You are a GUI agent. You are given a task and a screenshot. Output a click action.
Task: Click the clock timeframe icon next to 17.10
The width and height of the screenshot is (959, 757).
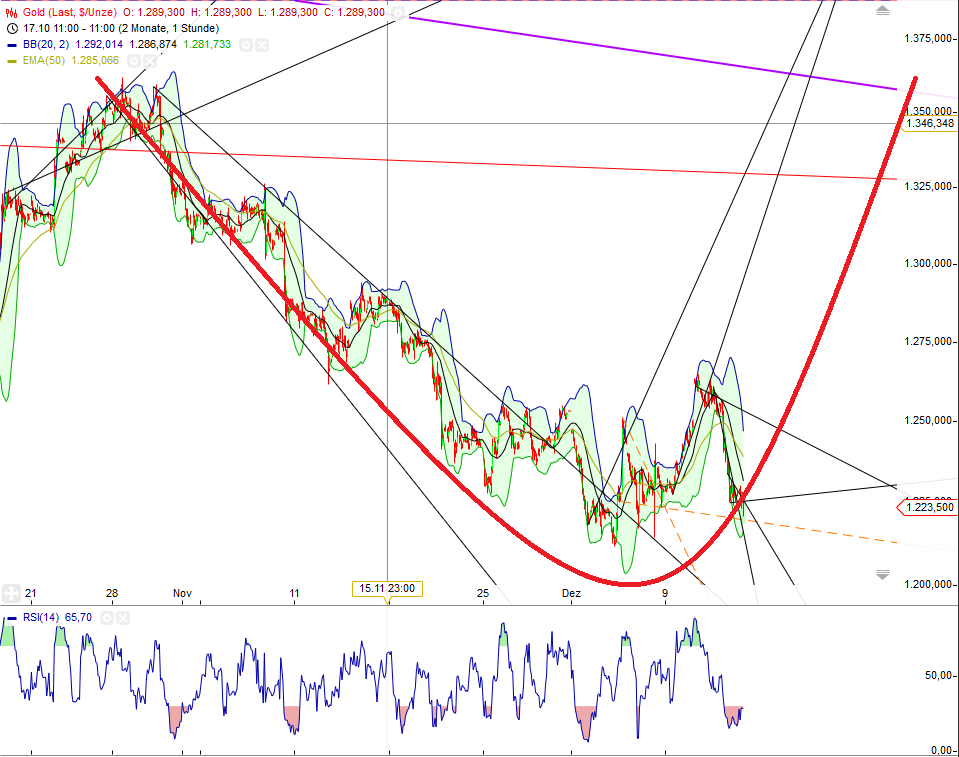pos(11,27)
